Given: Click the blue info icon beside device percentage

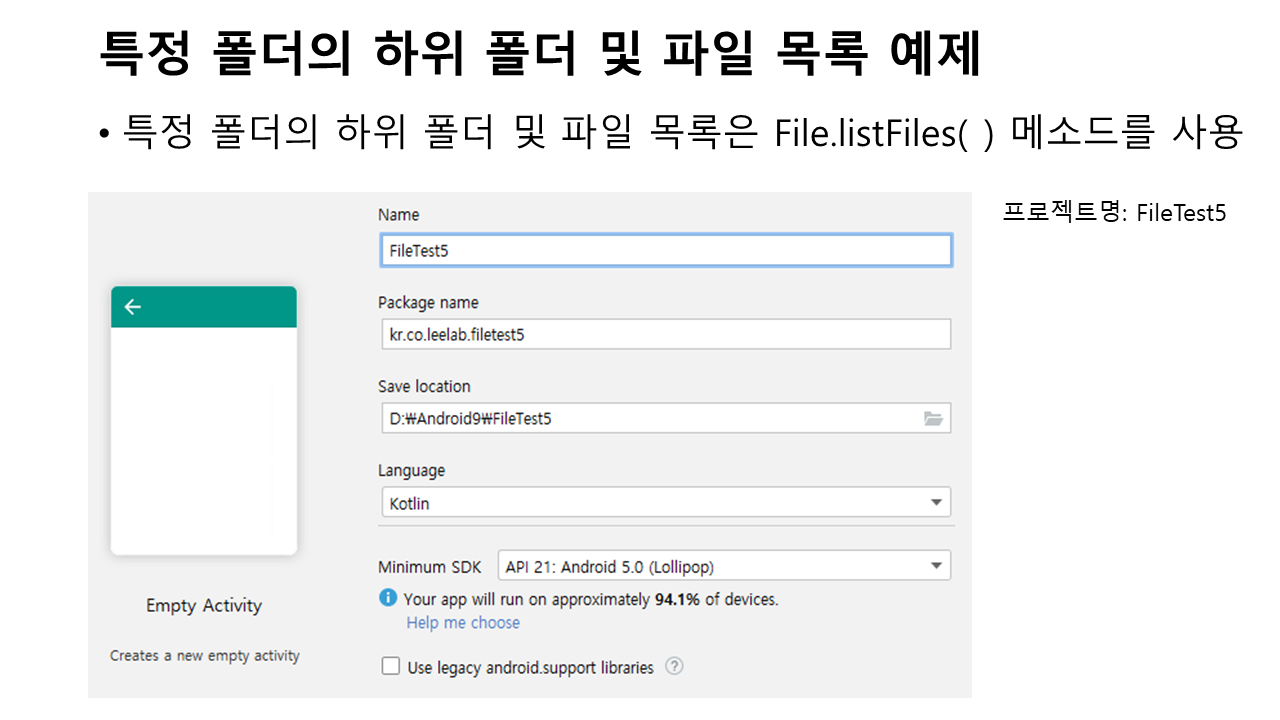Looking at the screenshot, I should click(388, 598).
